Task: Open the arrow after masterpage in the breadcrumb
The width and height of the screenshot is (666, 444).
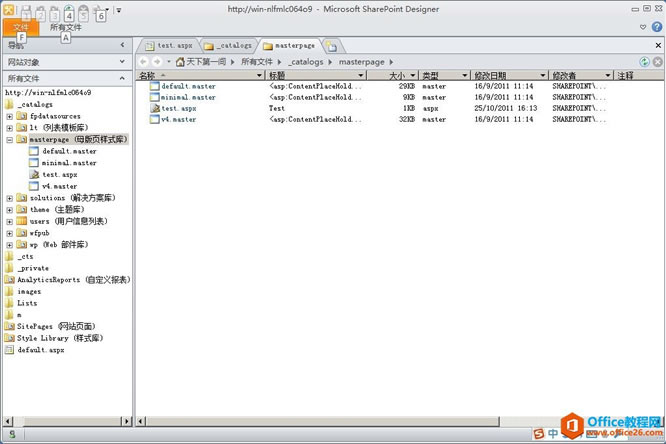Action: click(x=391, y=62)
